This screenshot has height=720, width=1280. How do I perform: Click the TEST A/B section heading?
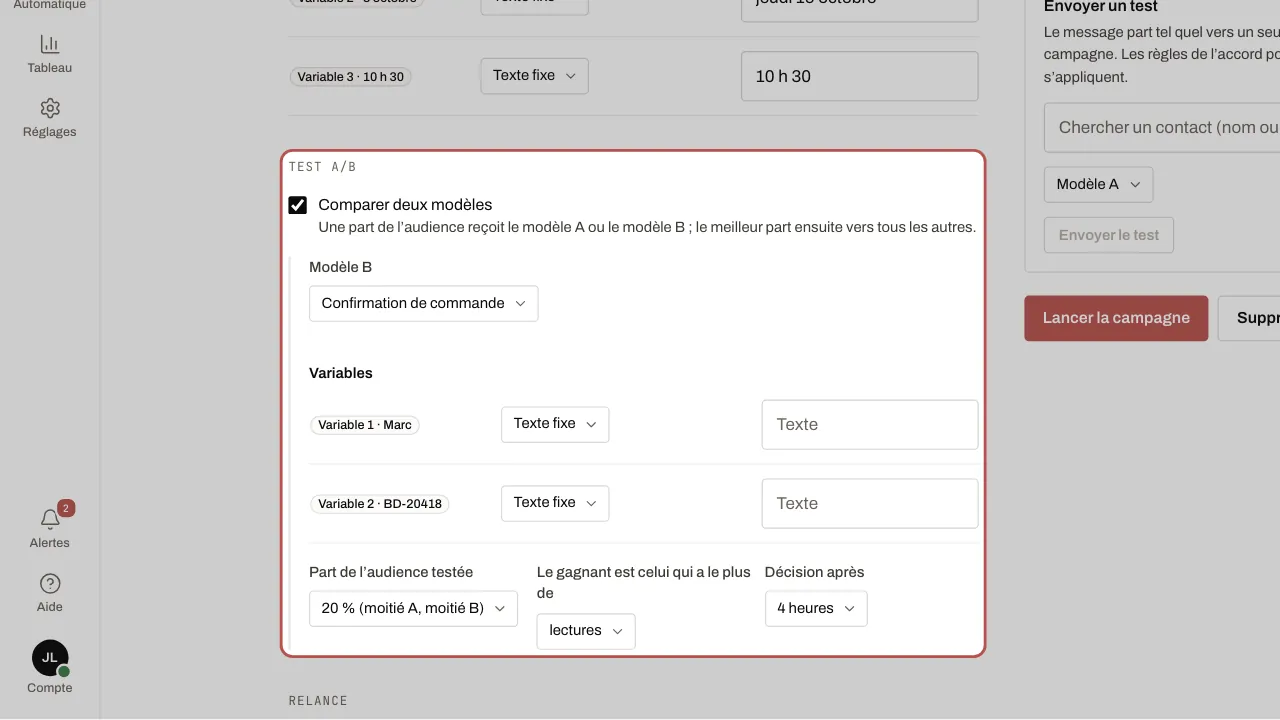[x=322, y=167]
